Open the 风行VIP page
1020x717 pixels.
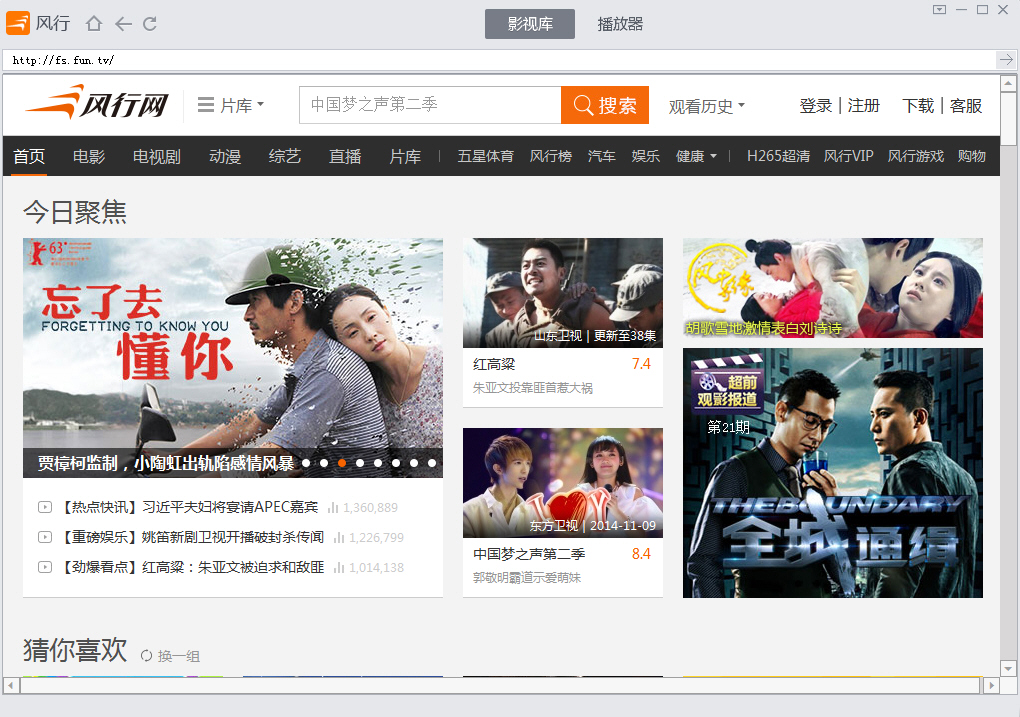[849, 156]
